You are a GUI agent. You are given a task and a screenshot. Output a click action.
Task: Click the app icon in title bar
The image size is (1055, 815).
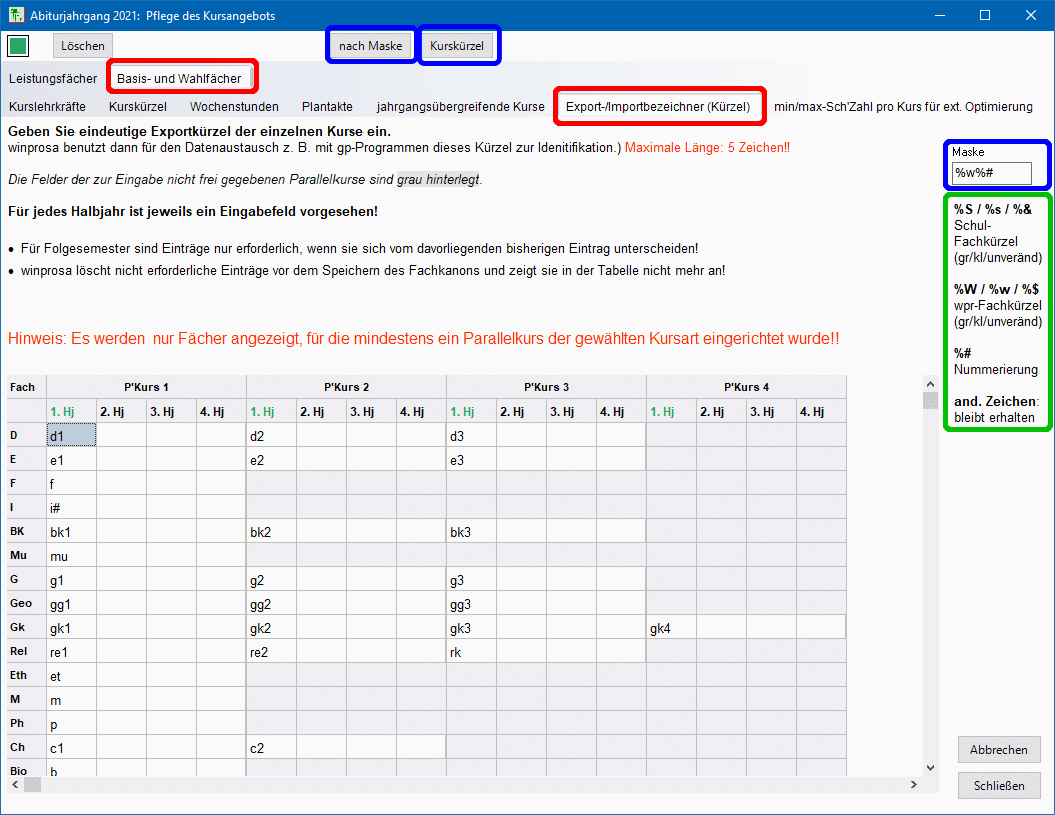(14, 16)
